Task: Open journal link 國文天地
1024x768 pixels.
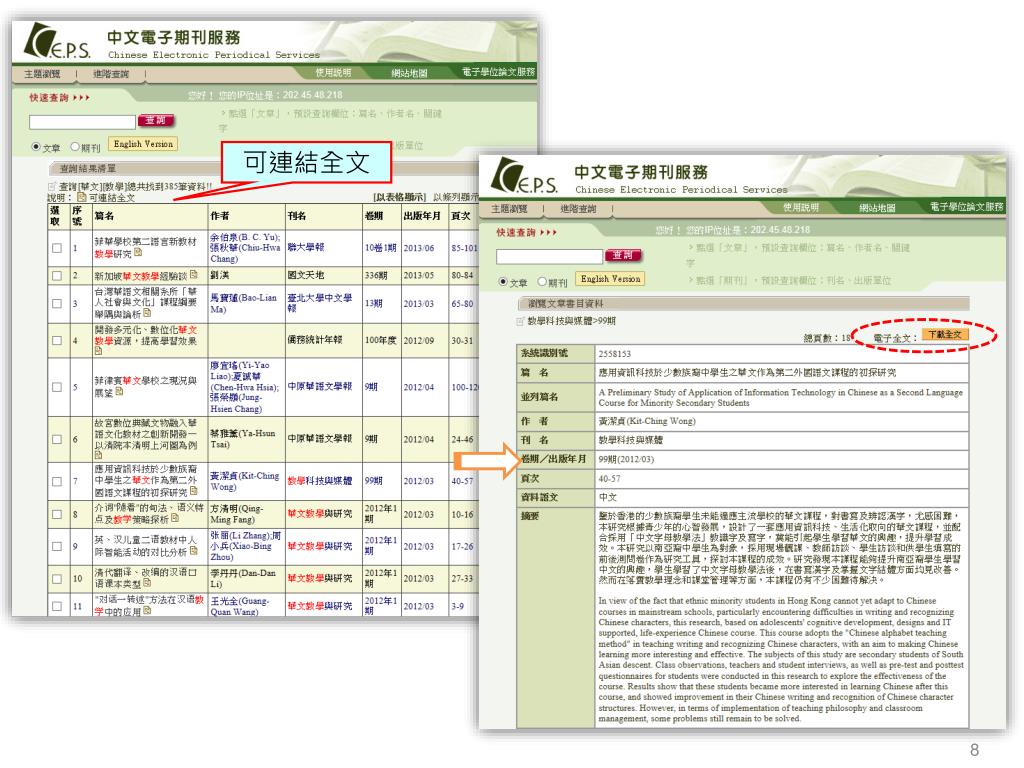Action: click(x=306, y=275)
